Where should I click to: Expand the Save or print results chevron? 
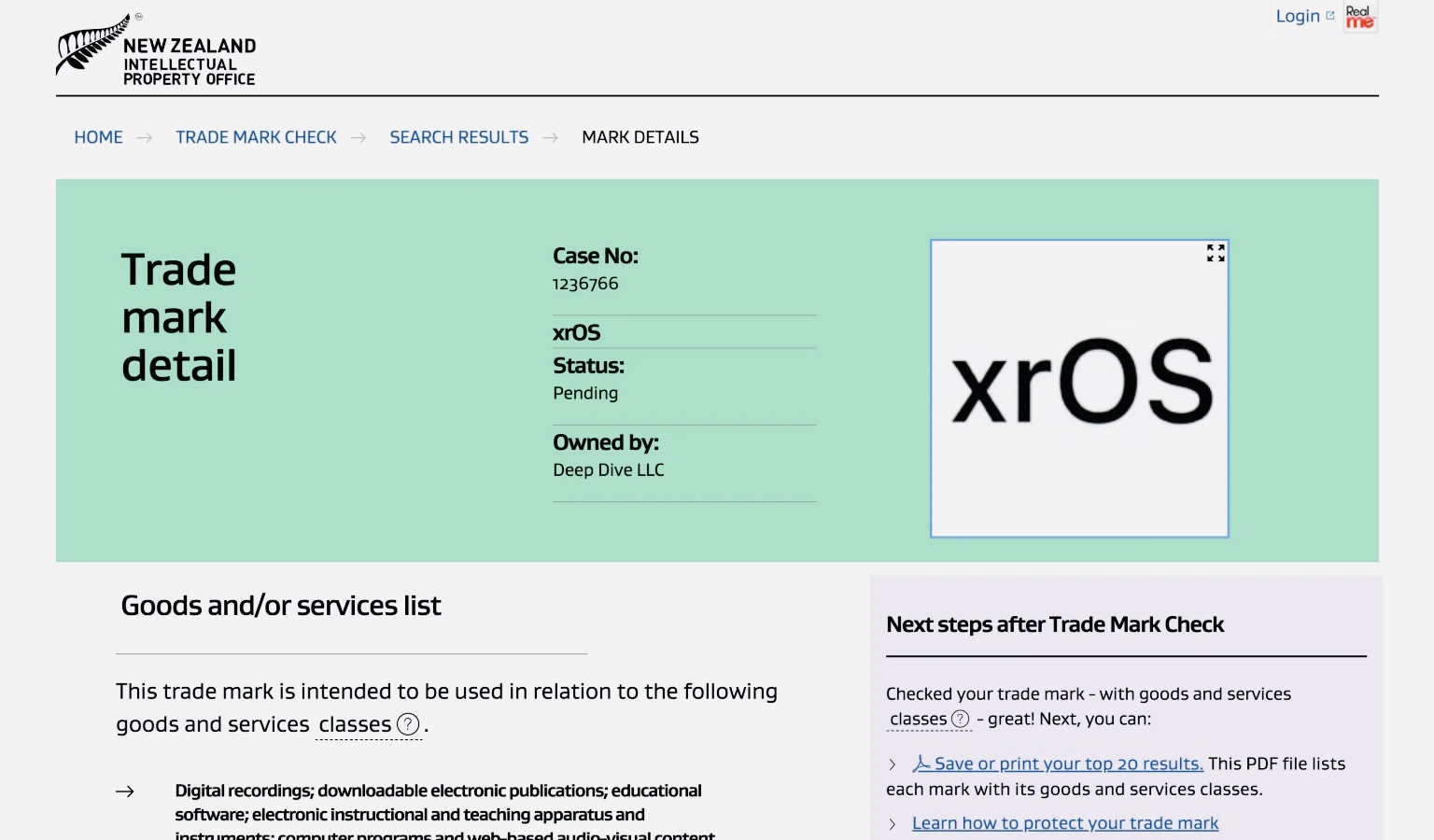click(893, 764)
